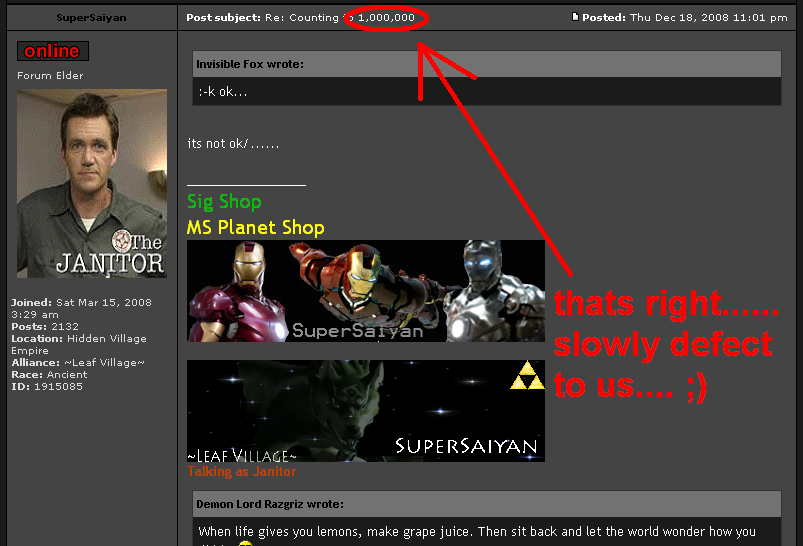The width and height of the screenshot is (803, 546).
Task: Click the 'its not ok' post text
Action: (233, 144)
